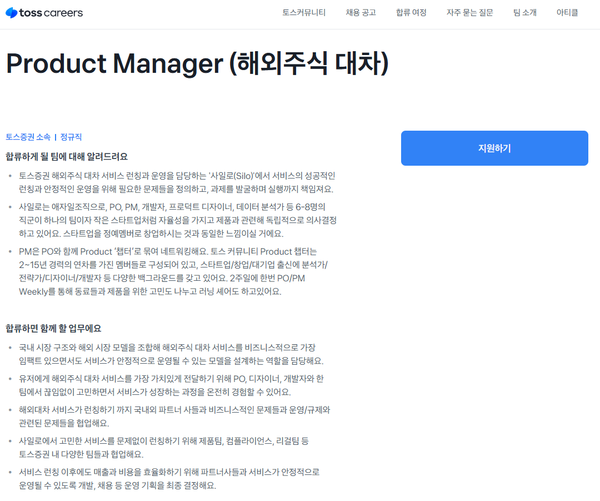
Task: Click the bullet starting 국내 시장 구조와 해외 시장
Action: pyautogui.click(x=171, y=354)
